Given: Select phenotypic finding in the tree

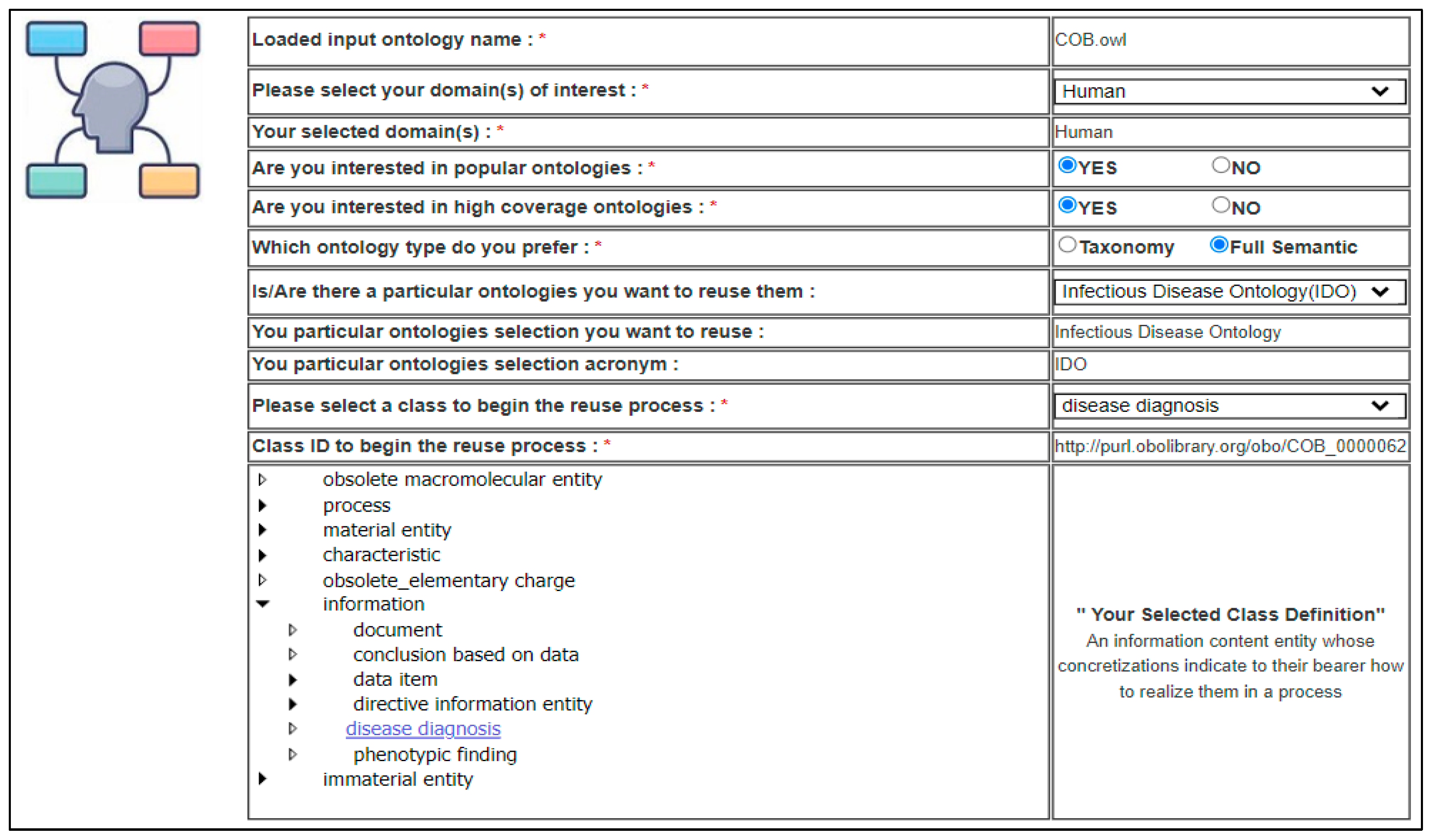Looking at the screenshot, I should point(435,754).
